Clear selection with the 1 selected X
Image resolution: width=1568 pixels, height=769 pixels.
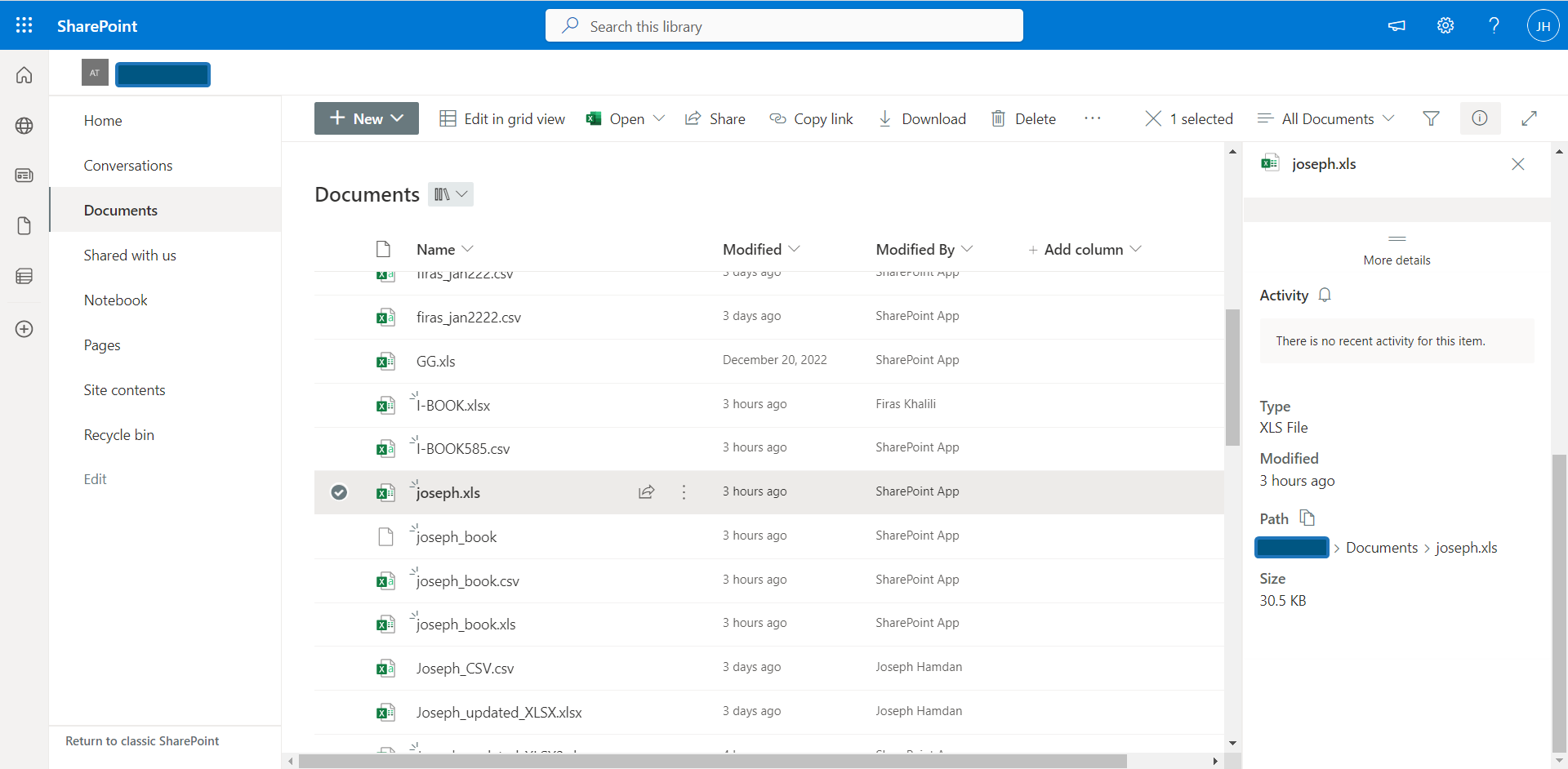point(1153,118)
